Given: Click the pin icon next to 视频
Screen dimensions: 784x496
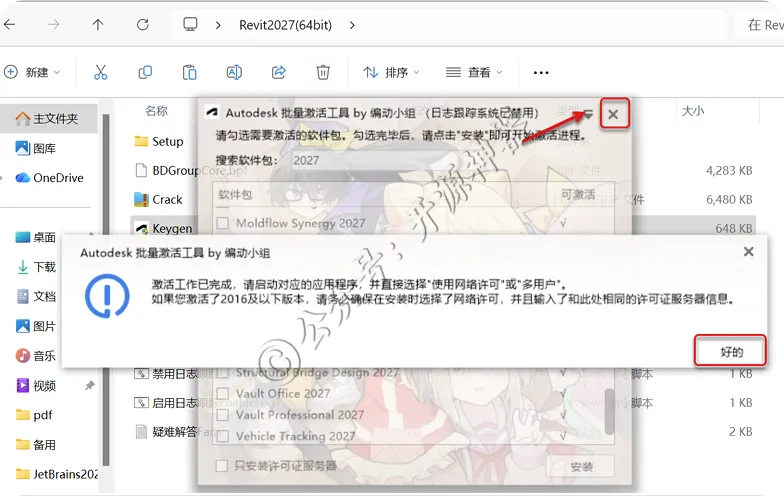Looking at the screenshot, I should (x=90, y=386).
